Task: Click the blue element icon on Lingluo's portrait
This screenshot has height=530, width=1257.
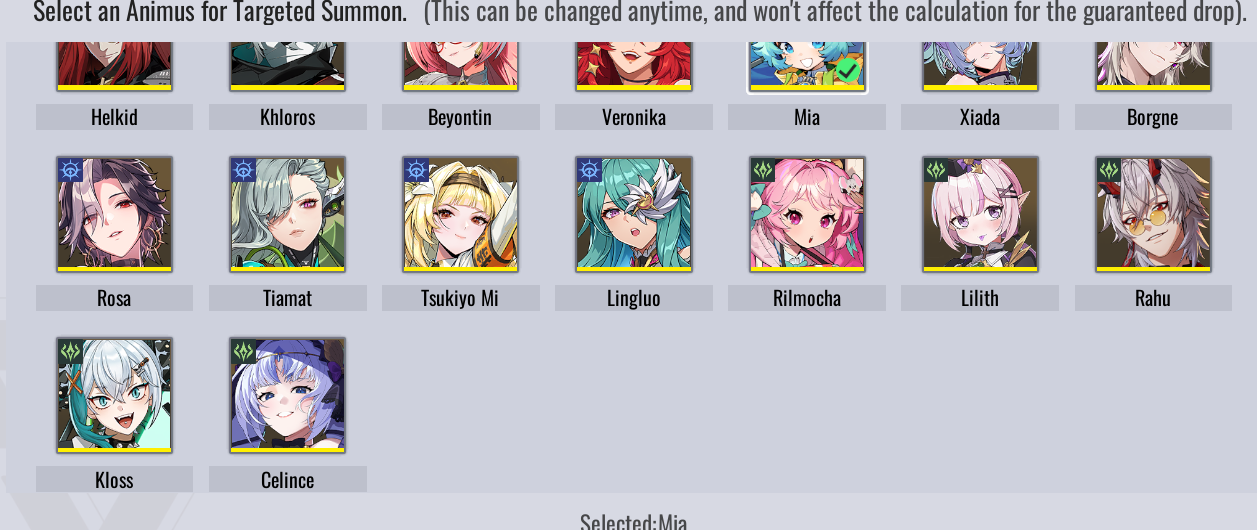Action: (x=589, y=170)
